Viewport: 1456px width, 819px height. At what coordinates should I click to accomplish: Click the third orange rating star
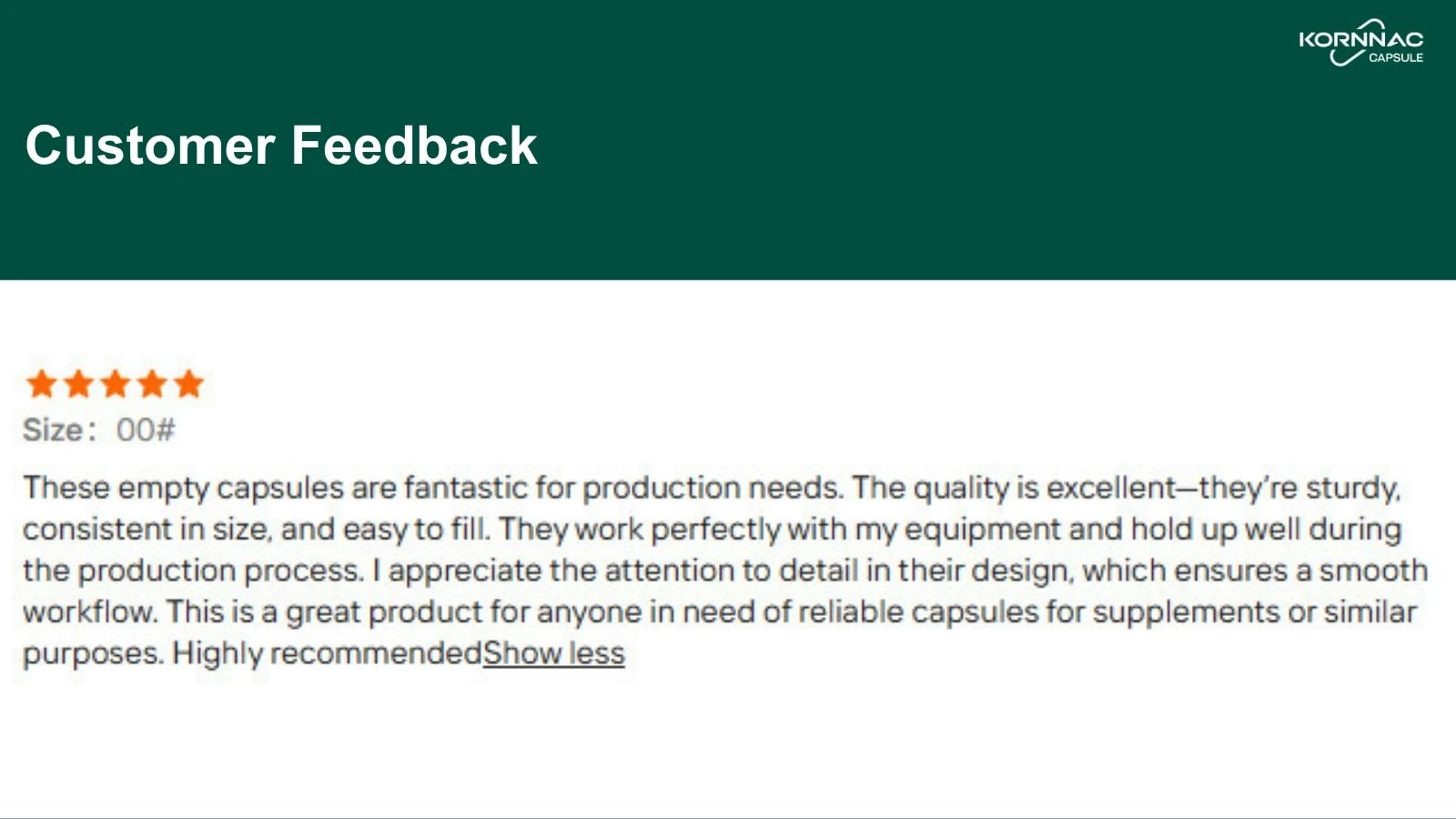tap(116, 384)
